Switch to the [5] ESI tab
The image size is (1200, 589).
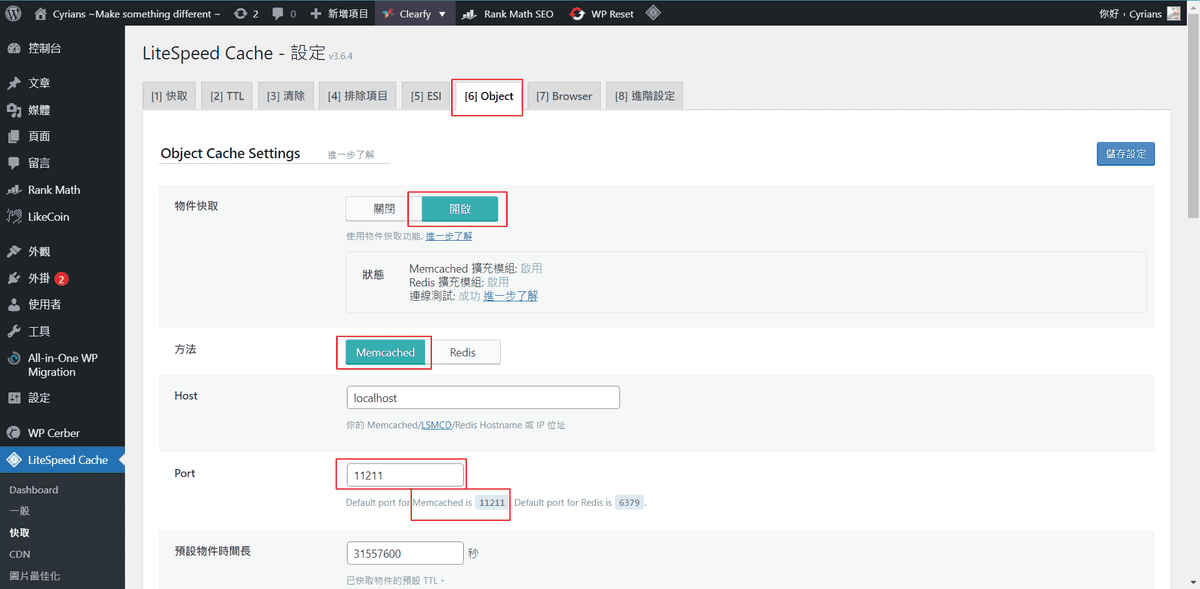[x=425, y=96]
